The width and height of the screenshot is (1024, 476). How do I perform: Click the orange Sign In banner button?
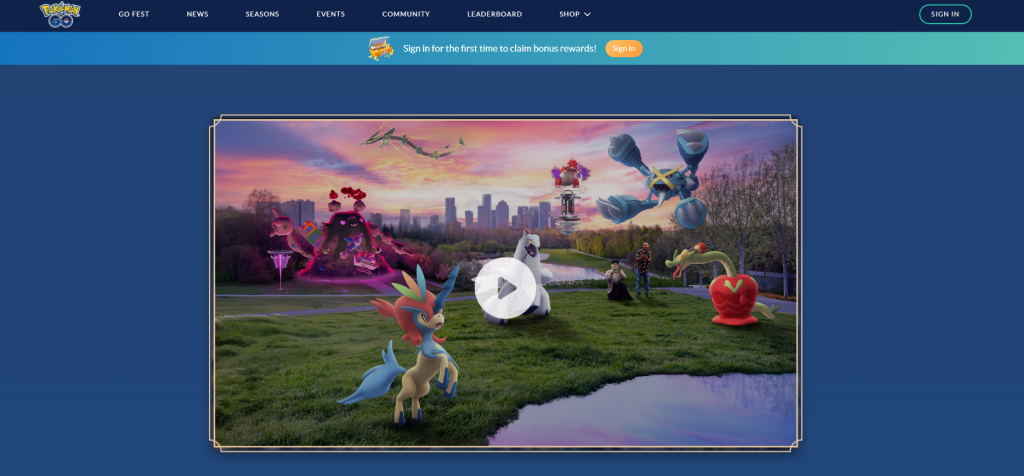point(624,48)
